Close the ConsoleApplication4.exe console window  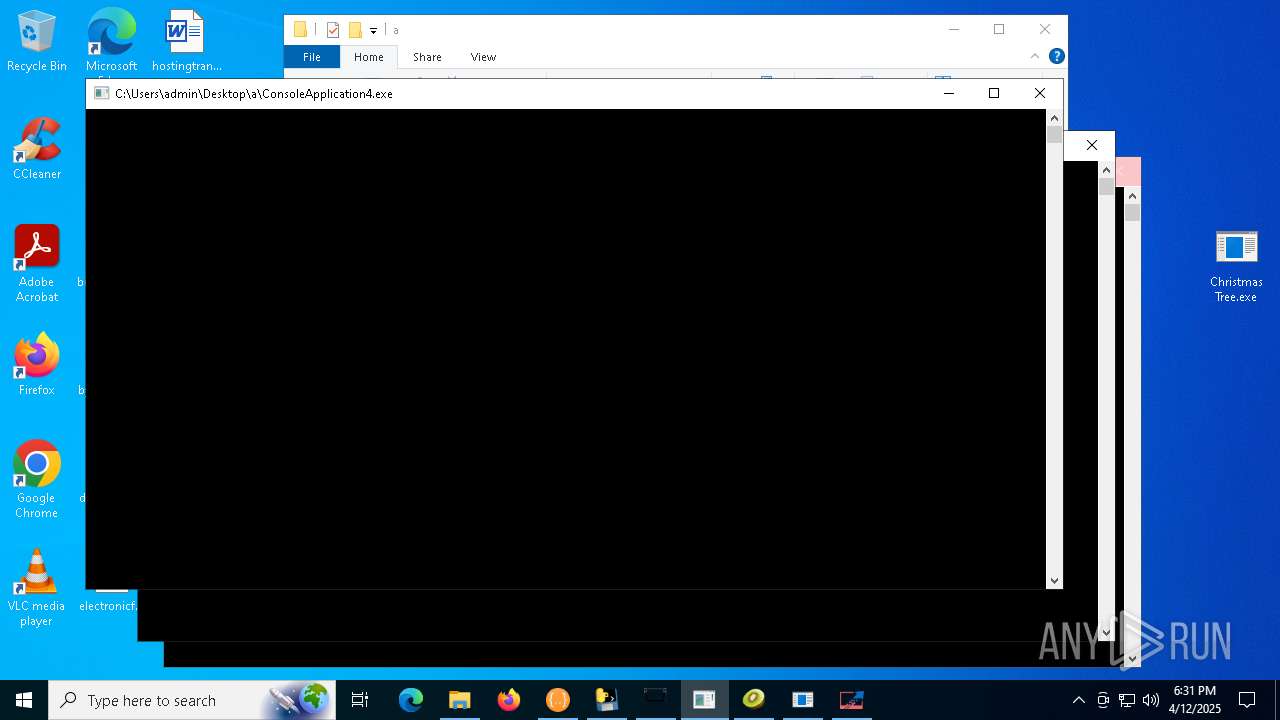[1040, 93]
